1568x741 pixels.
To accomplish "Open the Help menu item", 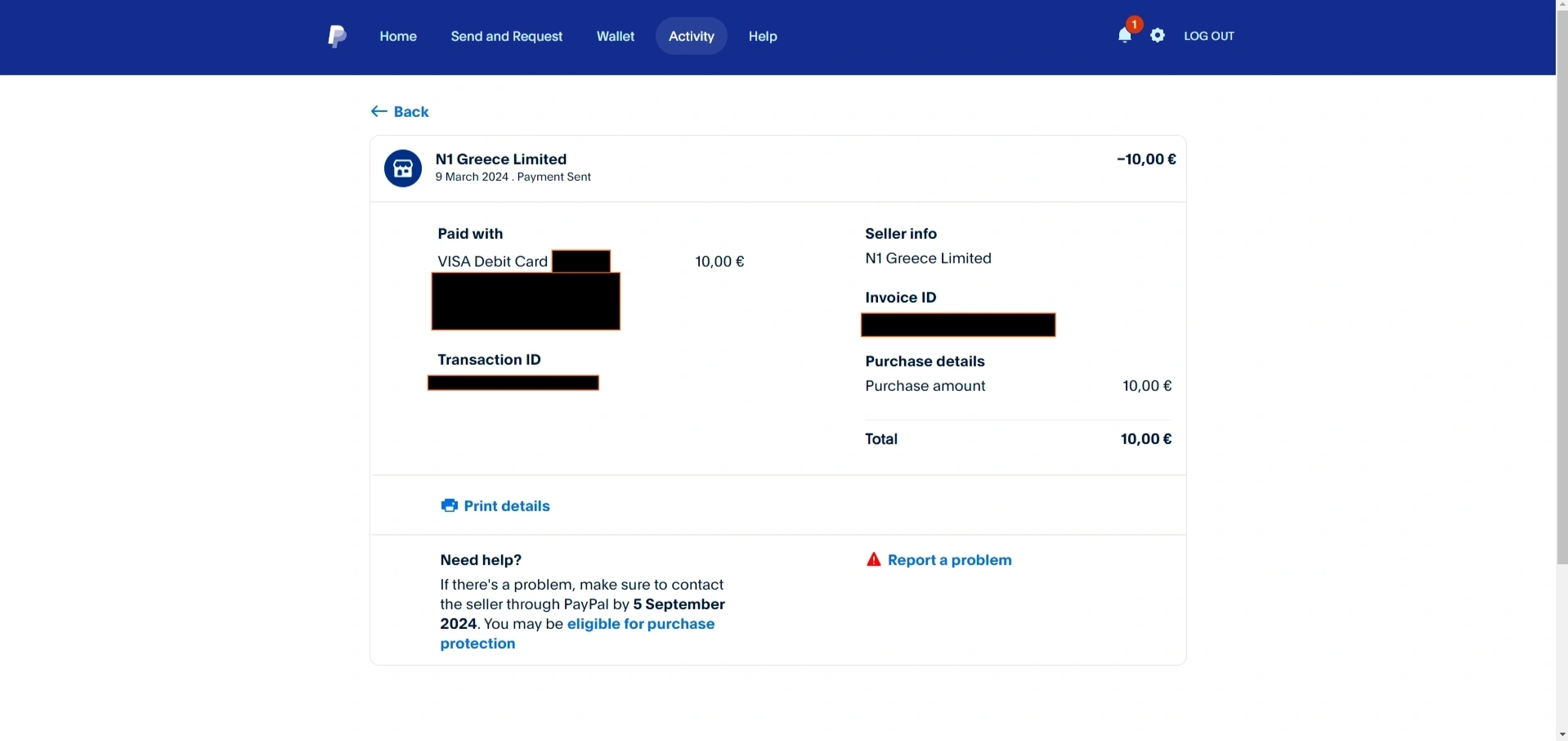I will coord(763,36).
